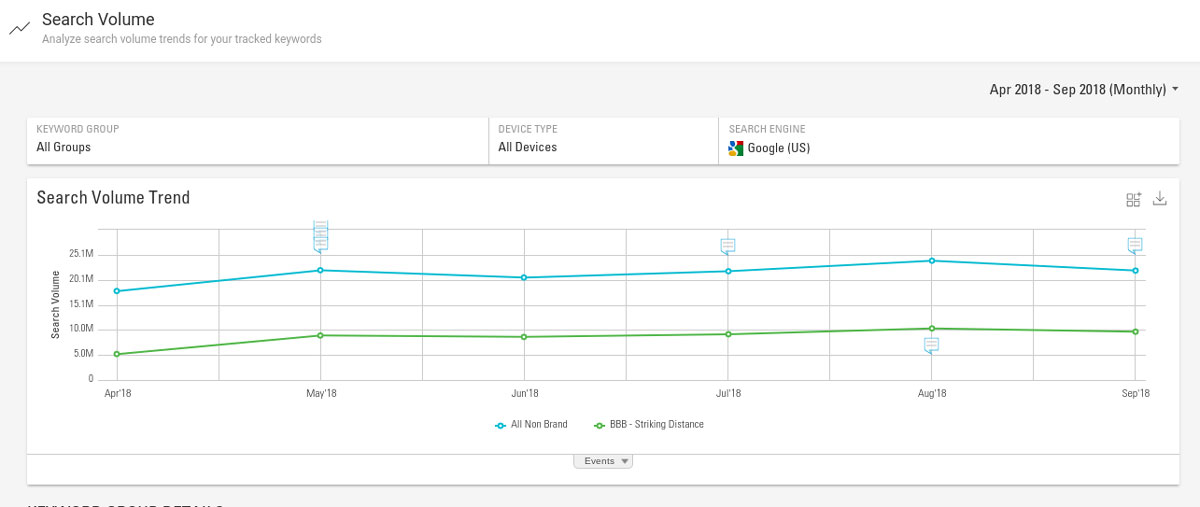Open the May'18 event annotation marker
This screenshot has width=1200, height=507.
click(x=320, y=237)
